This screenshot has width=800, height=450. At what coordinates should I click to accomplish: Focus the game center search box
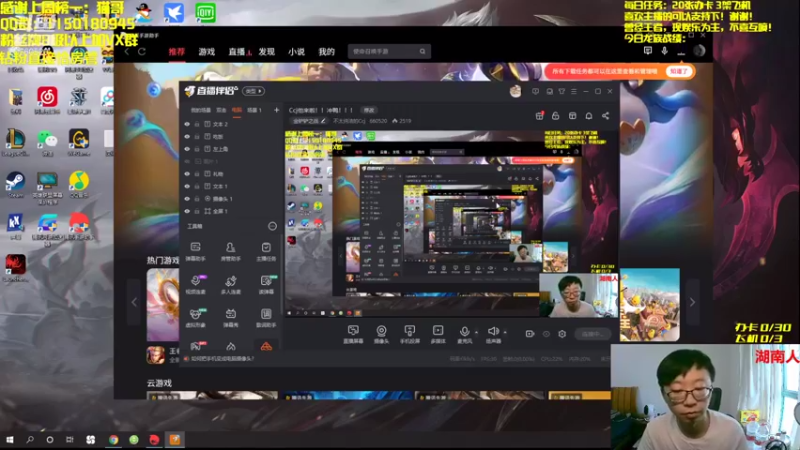coord(389,52)
